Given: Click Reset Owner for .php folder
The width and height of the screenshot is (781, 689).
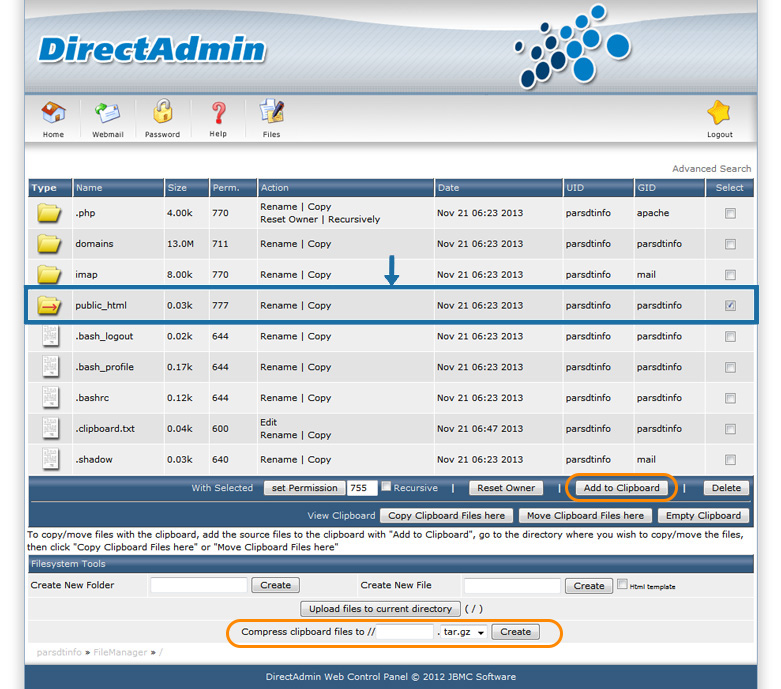Looking at the screenshot, I should tap(289, 219).
